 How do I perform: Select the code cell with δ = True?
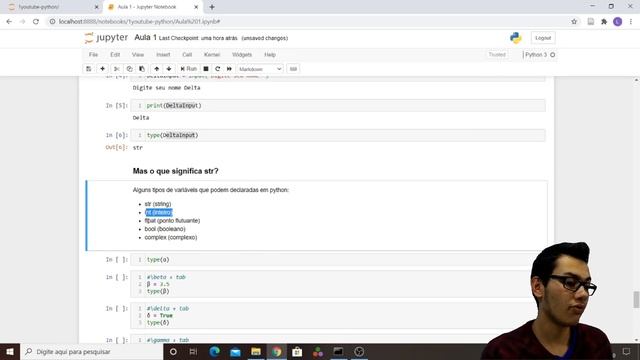(338, 316)
